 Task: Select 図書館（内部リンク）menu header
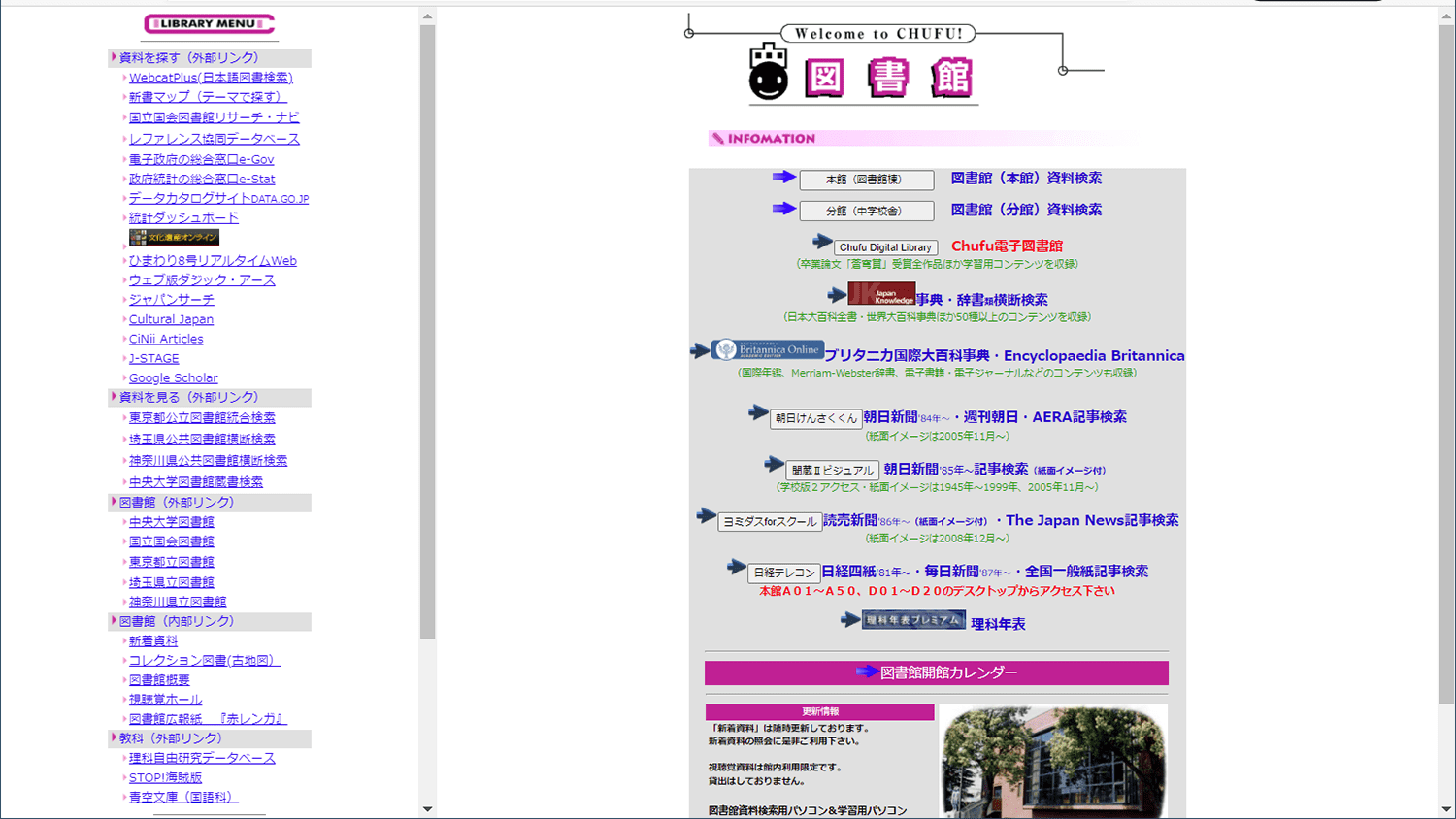coord(176,621)
